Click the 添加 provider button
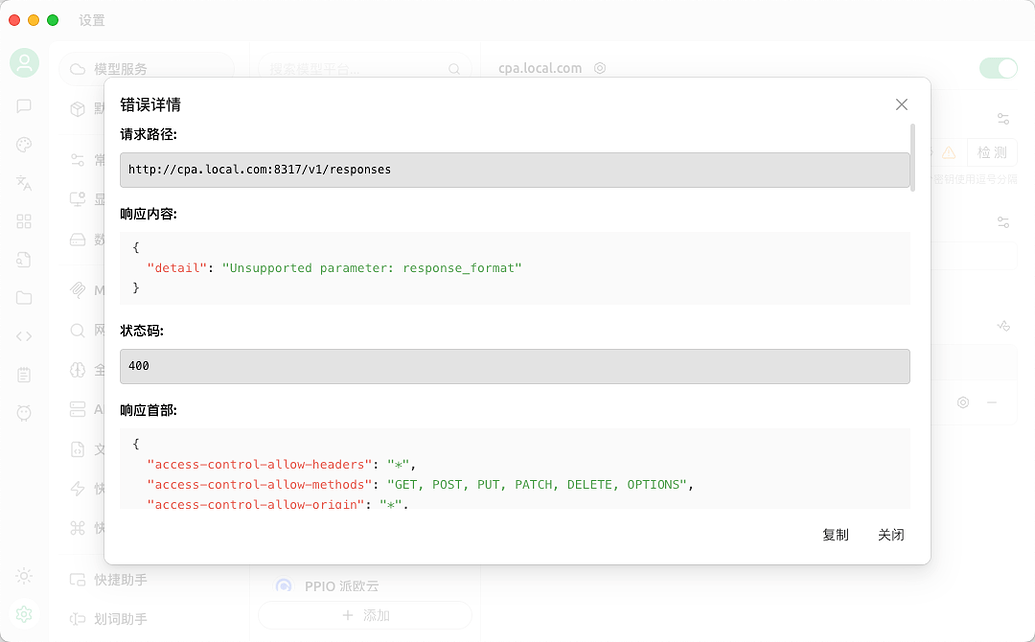 coord(365,616)
